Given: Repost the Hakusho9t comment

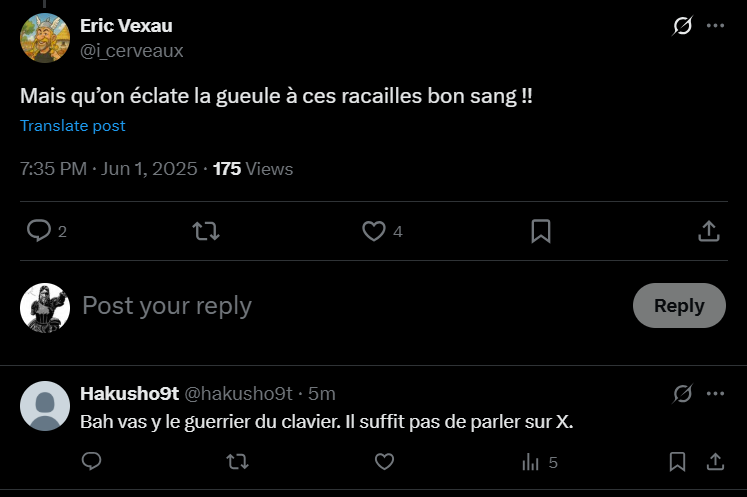Looking at the screenshot, I should 237,462.
